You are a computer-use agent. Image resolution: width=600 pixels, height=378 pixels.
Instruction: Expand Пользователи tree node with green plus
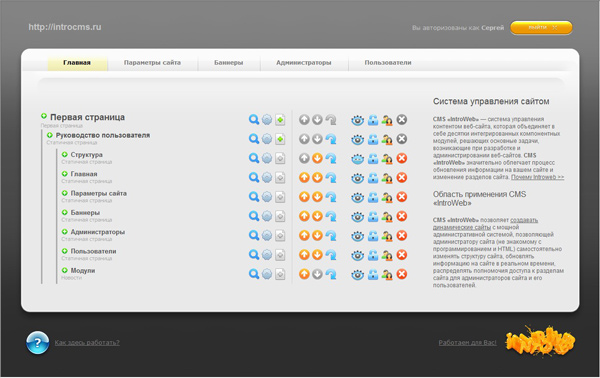pyautogui.click(x=65, y=251)
